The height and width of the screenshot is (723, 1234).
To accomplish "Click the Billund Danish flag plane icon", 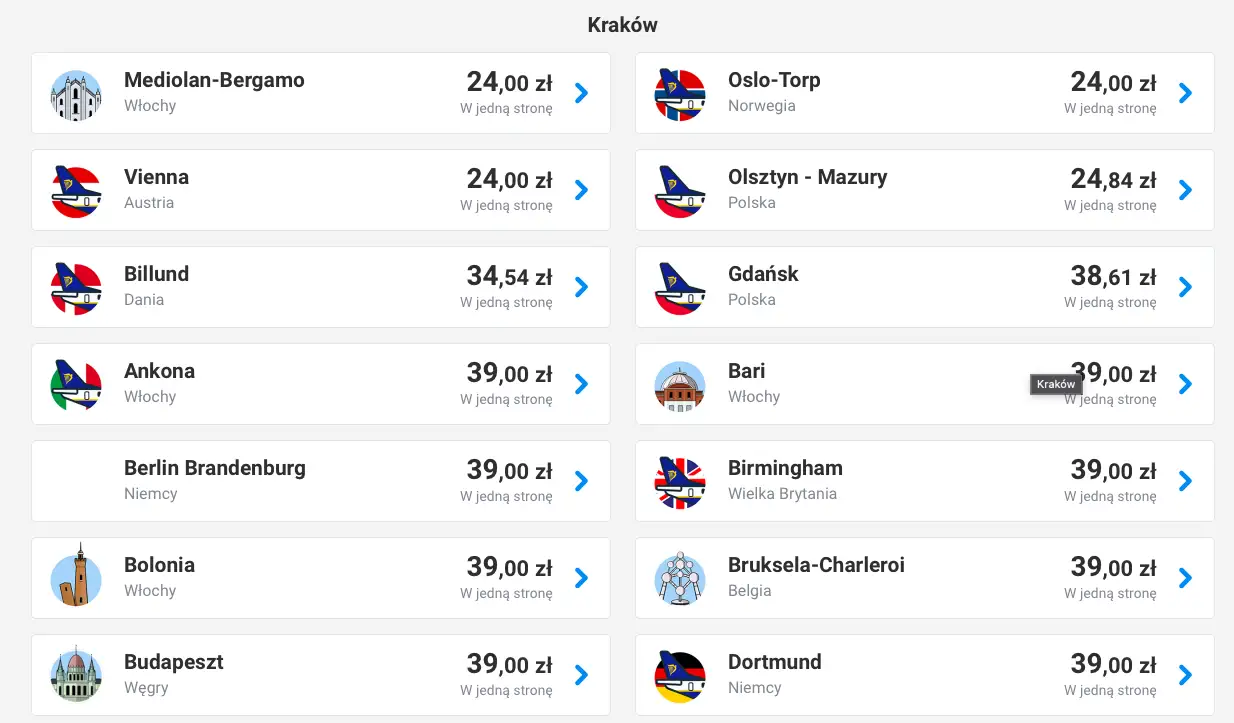I will click(76, 289).
